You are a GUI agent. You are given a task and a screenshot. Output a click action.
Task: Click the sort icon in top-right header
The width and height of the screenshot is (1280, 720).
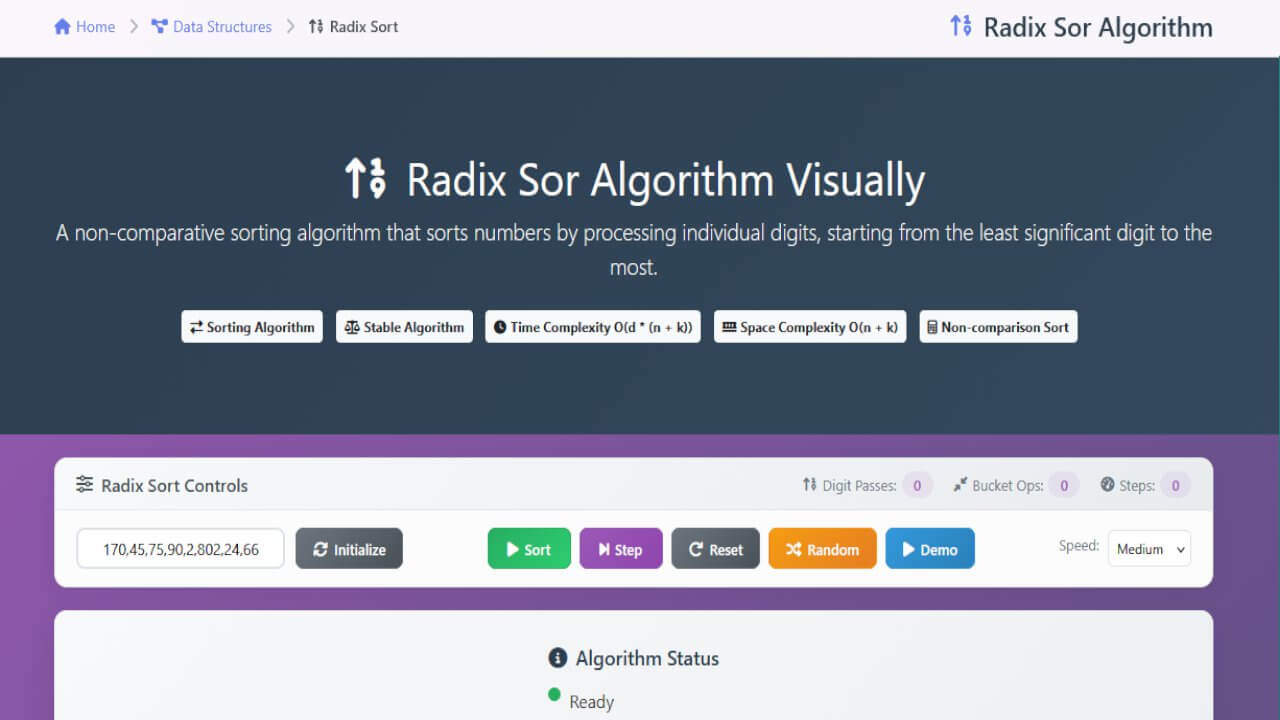pos(961,26)
